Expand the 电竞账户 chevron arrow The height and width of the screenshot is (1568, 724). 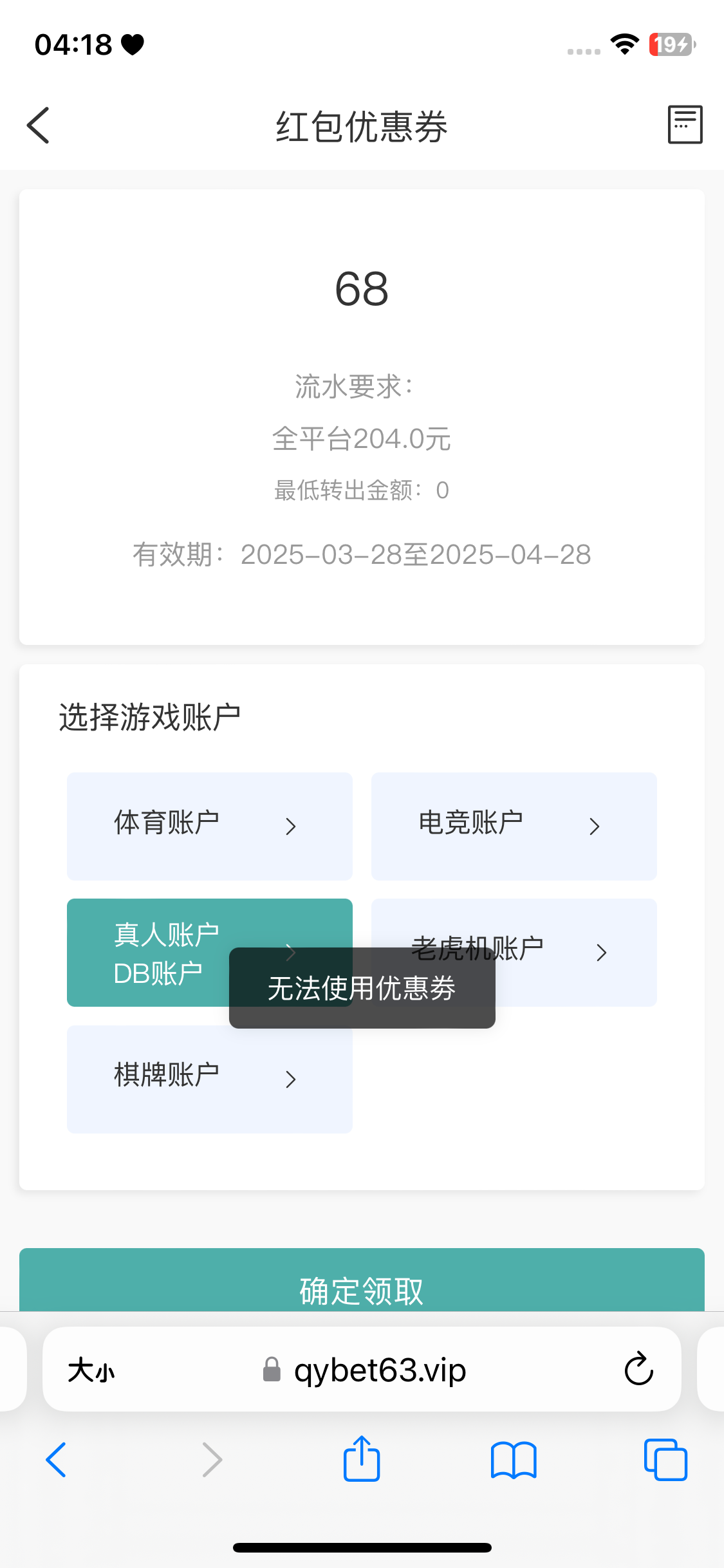coord(595,826)
